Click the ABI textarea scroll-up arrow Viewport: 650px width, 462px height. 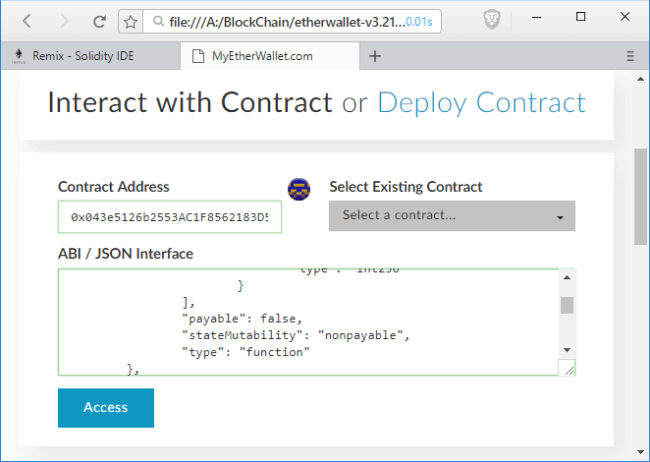coord(567,278)
